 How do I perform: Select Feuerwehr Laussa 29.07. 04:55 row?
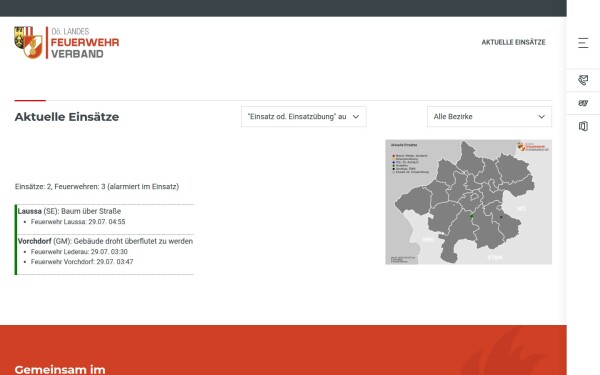click(78, 222)
